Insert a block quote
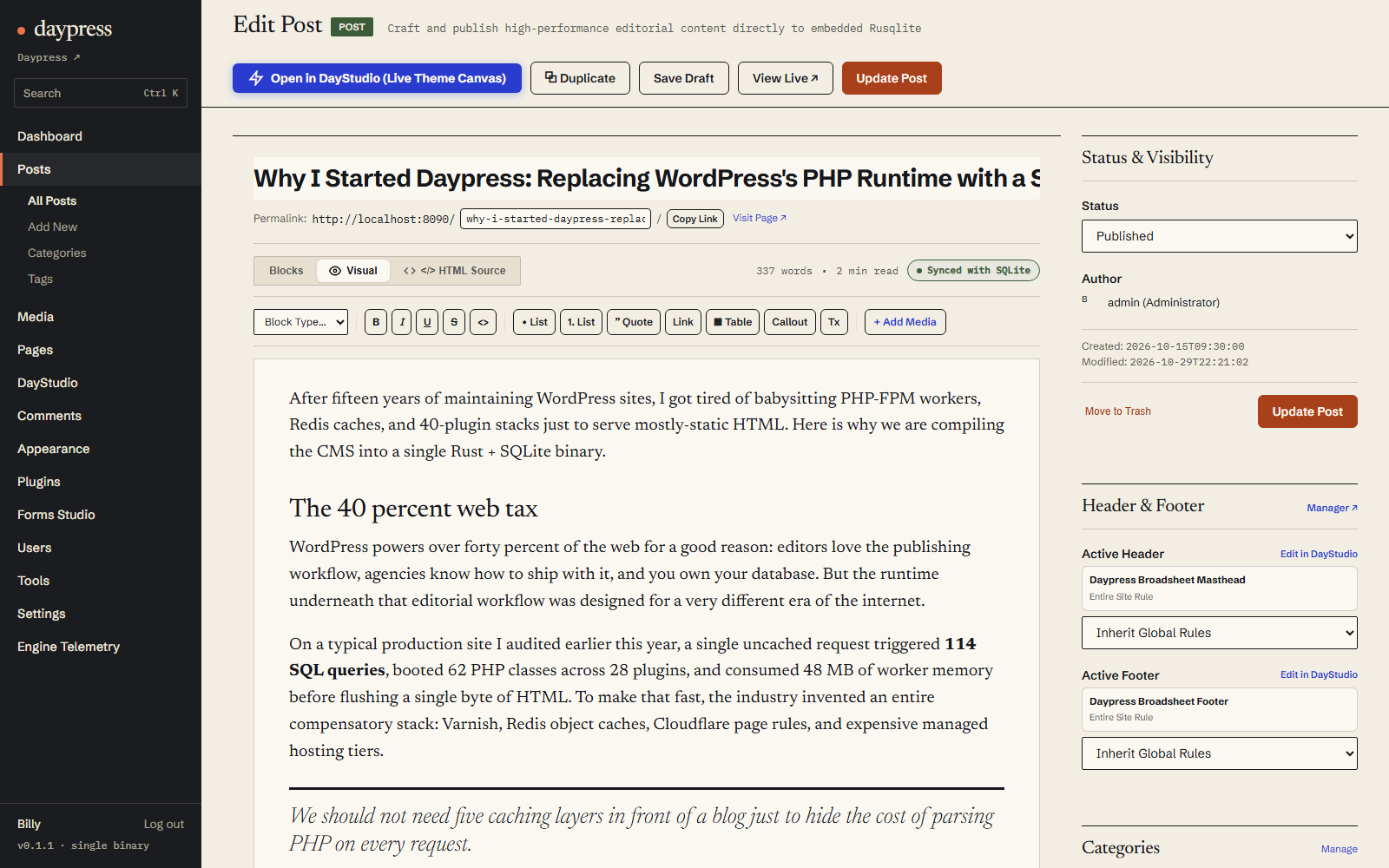 click(x=634, y=322)
